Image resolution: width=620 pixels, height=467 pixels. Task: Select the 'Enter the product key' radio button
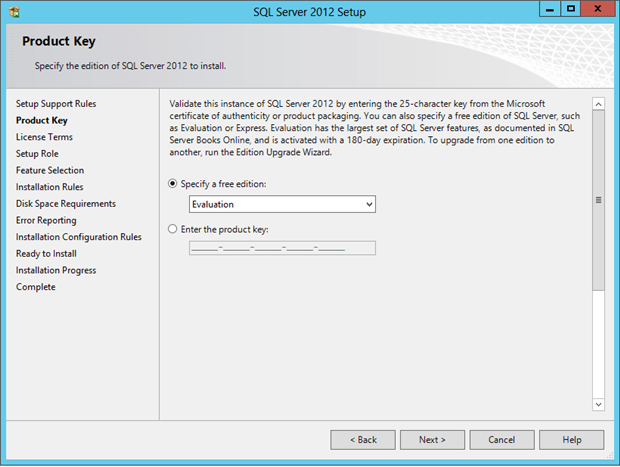click(172, 229)
